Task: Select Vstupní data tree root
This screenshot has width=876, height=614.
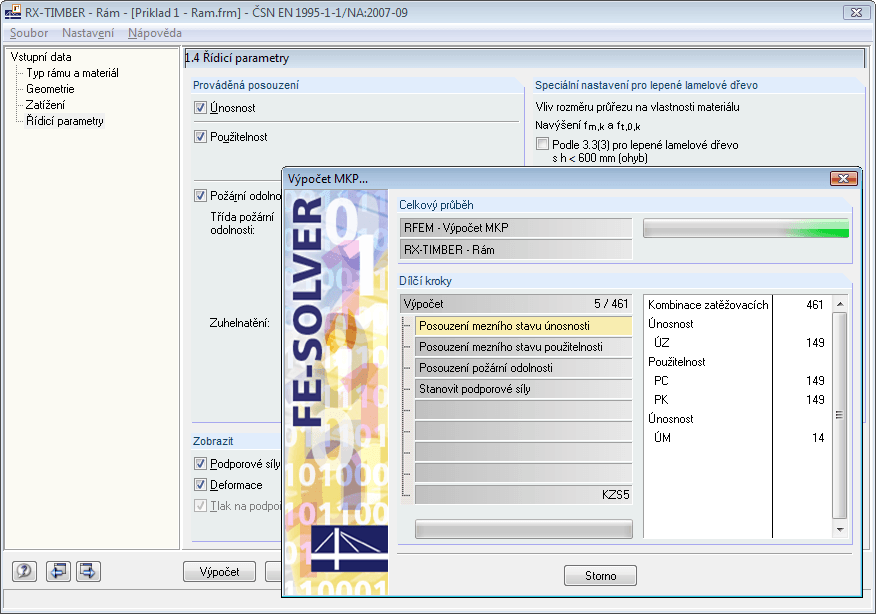Action: pos(41,57)
